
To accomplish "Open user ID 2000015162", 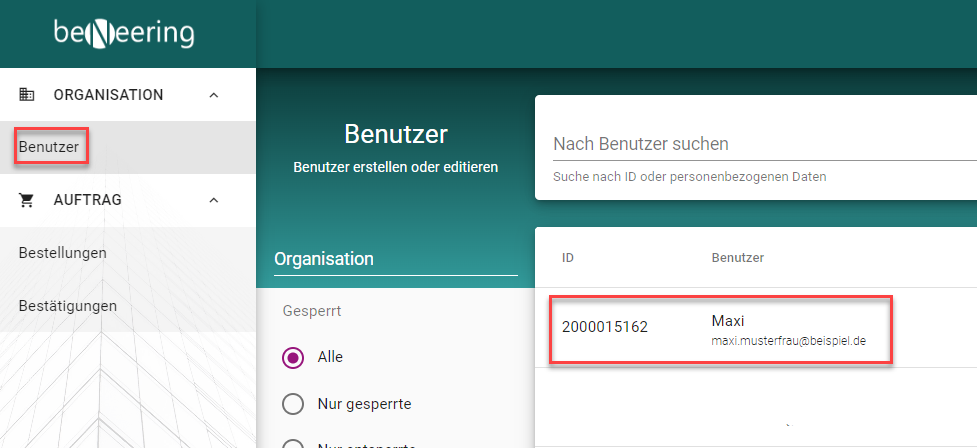I will tap(605, 328).
